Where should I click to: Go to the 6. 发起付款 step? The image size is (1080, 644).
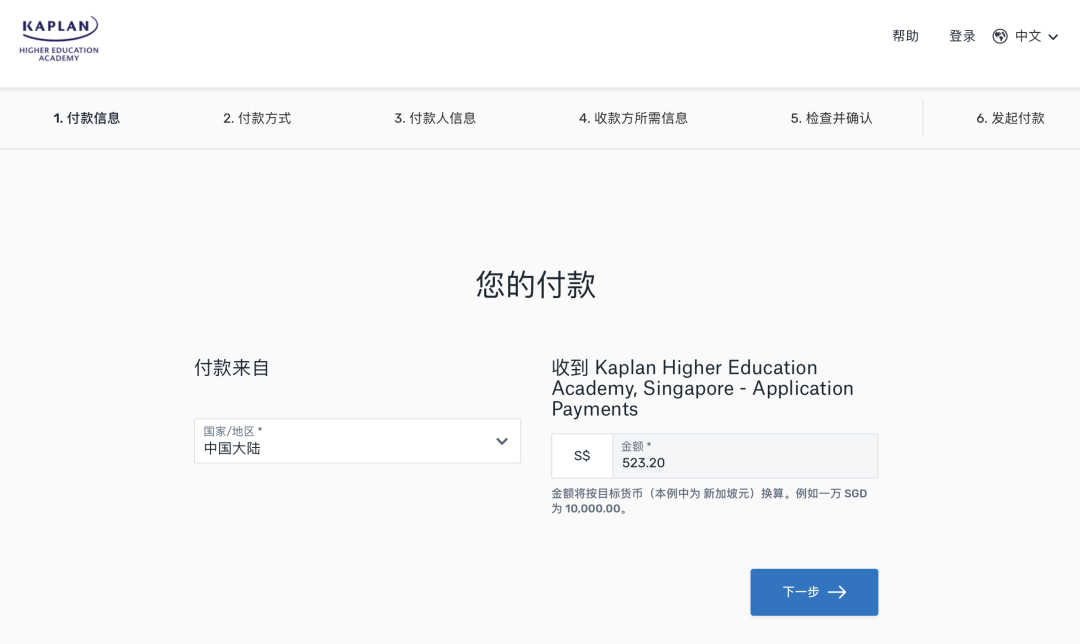point(1012,118)
